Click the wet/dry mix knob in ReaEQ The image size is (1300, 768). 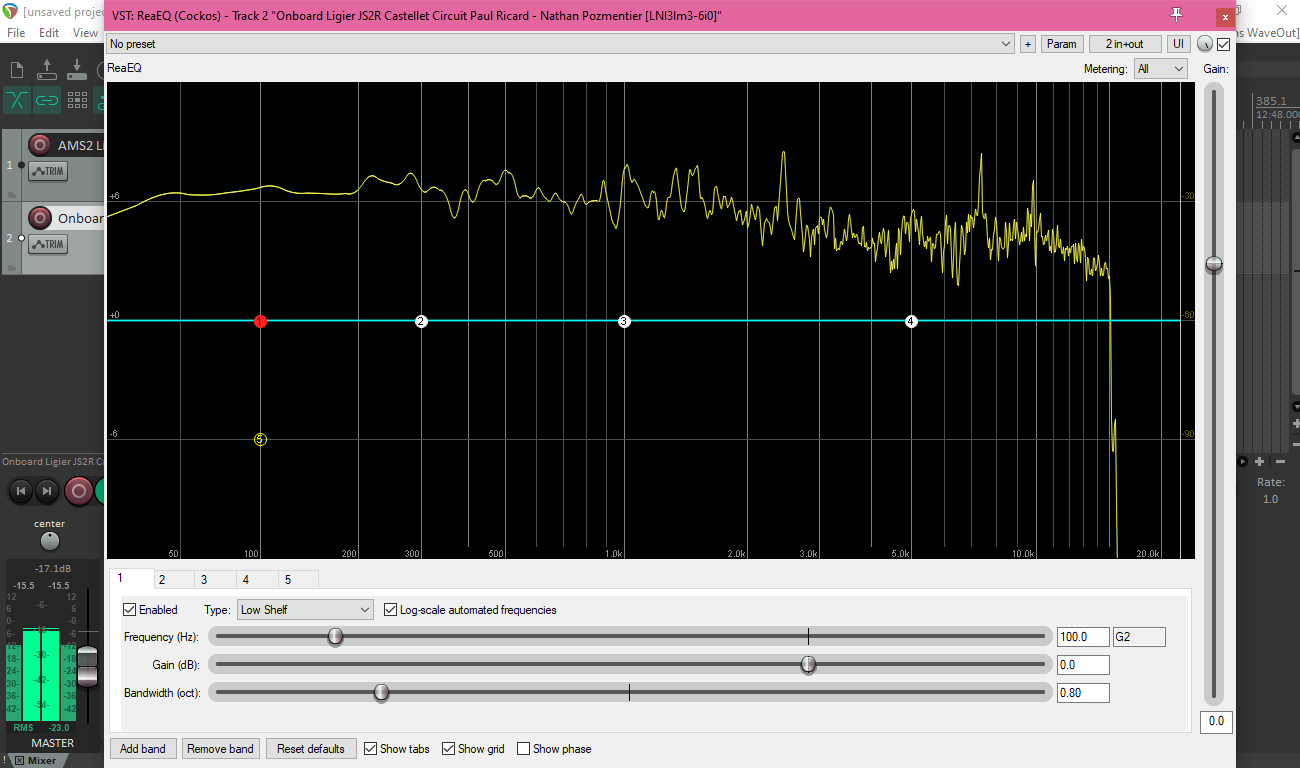click(x=1205, y=44)
